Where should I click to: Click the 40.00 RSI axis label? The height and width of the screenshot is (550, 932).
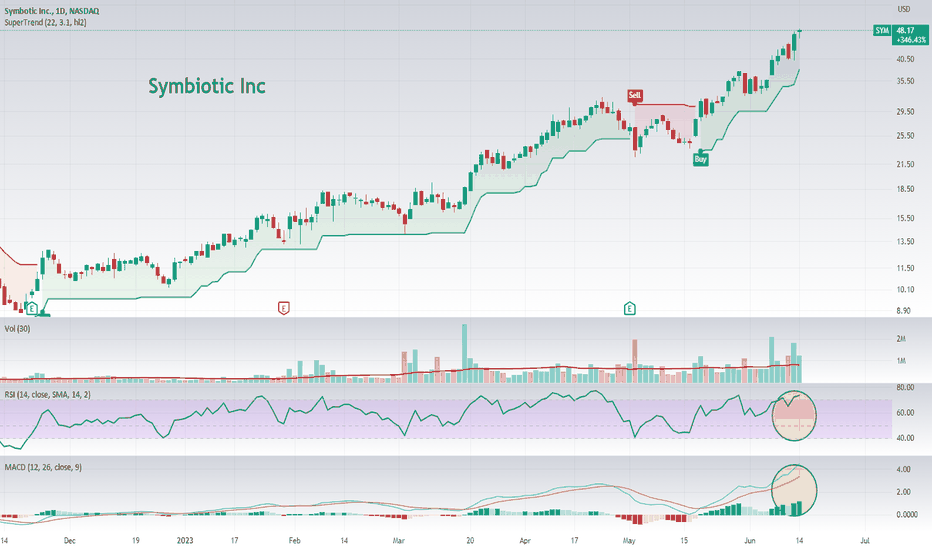[x=905, y=438]
